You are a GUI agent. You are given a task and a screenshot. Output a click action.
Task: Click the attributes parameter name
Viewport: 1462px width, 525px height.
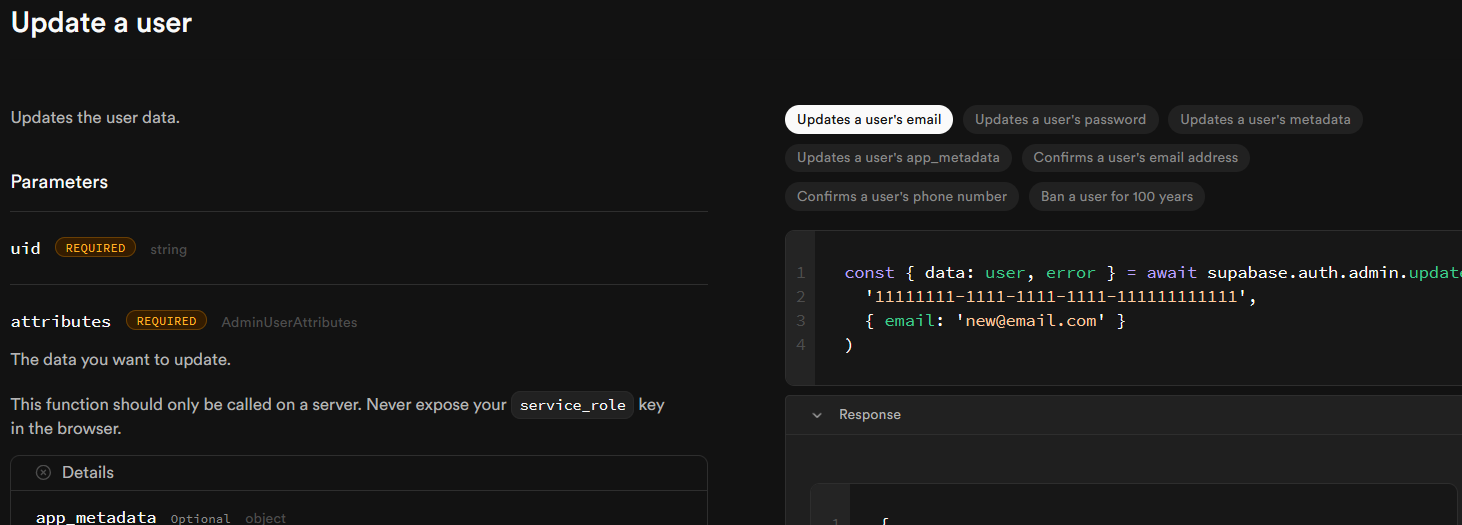[x=61, y=321]
